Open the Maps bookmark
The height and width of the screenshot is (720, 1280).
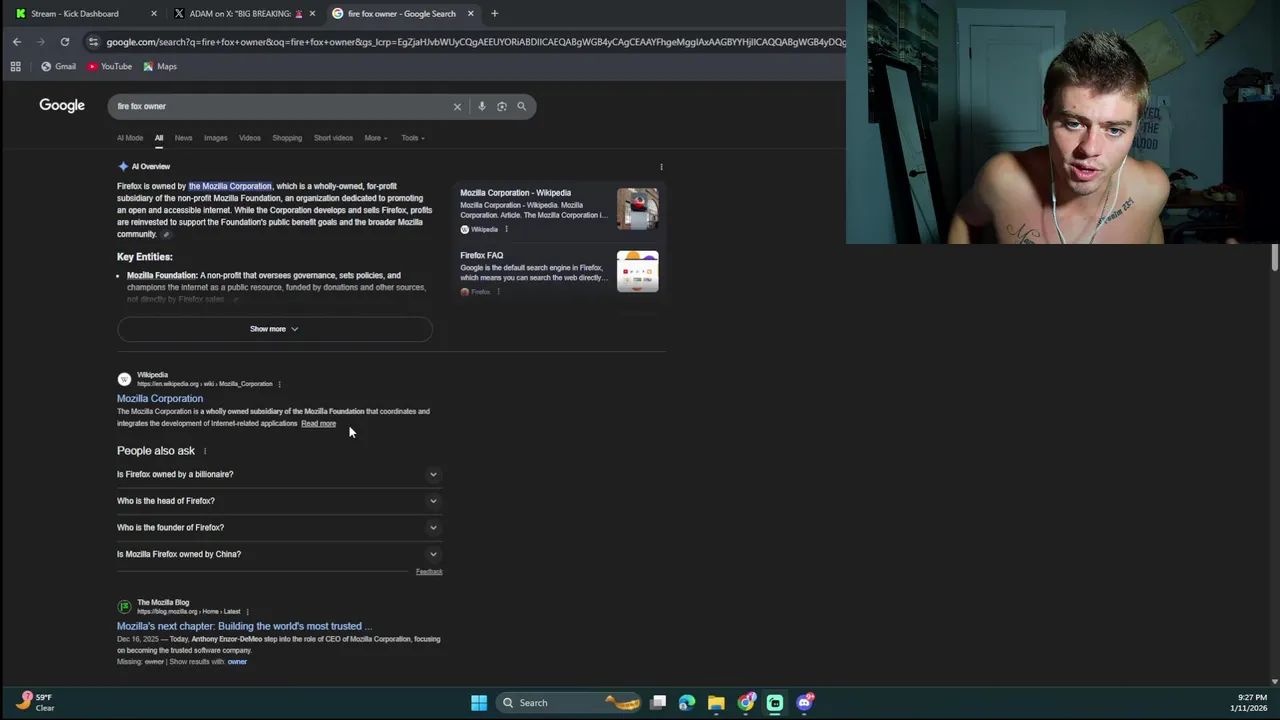coord(160,66)
